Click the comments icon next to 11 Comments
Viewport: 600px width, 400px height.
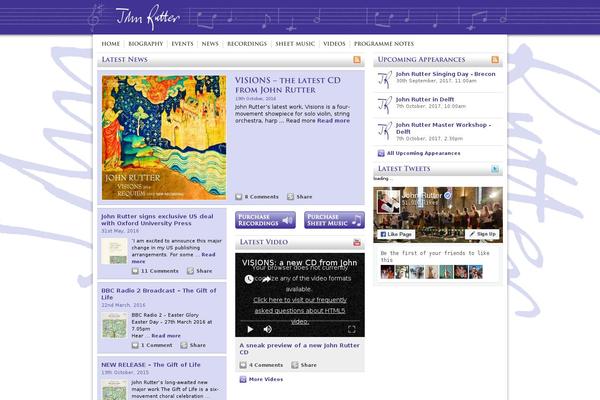pos(135,271)
